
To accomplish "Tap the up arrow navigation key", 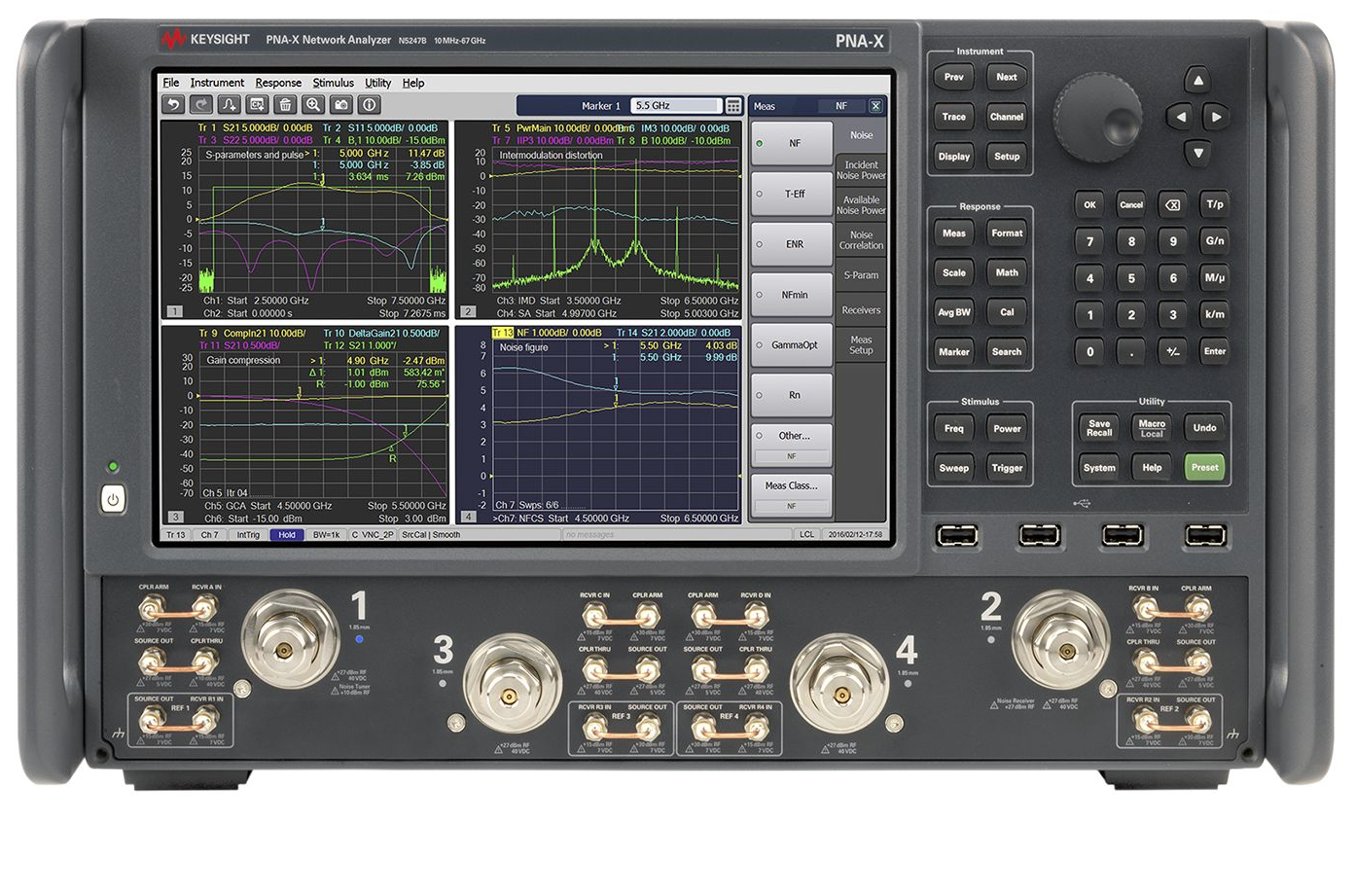I will [x=1198, y=81].
